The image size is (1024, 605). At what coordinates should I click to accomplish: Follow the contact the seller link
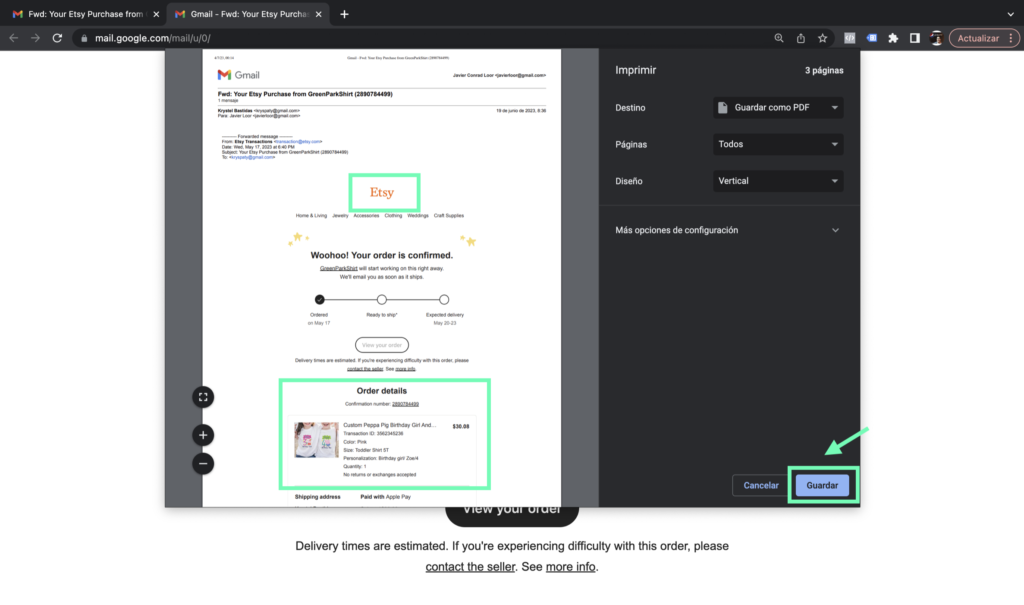point(470,566)
